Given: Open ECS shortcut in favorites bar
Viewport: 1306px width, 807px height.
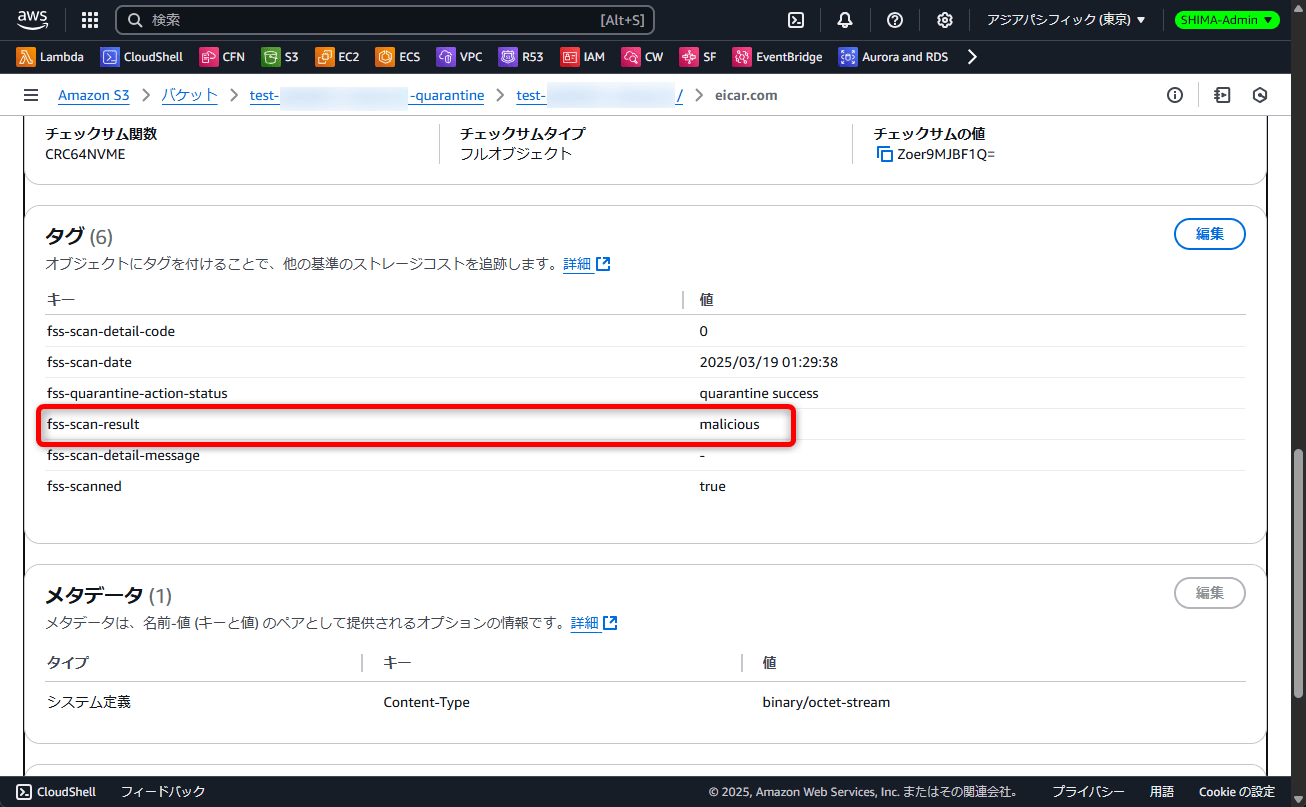Looking at the screenshot, I should pyautogui.click(x=398, y=57).
